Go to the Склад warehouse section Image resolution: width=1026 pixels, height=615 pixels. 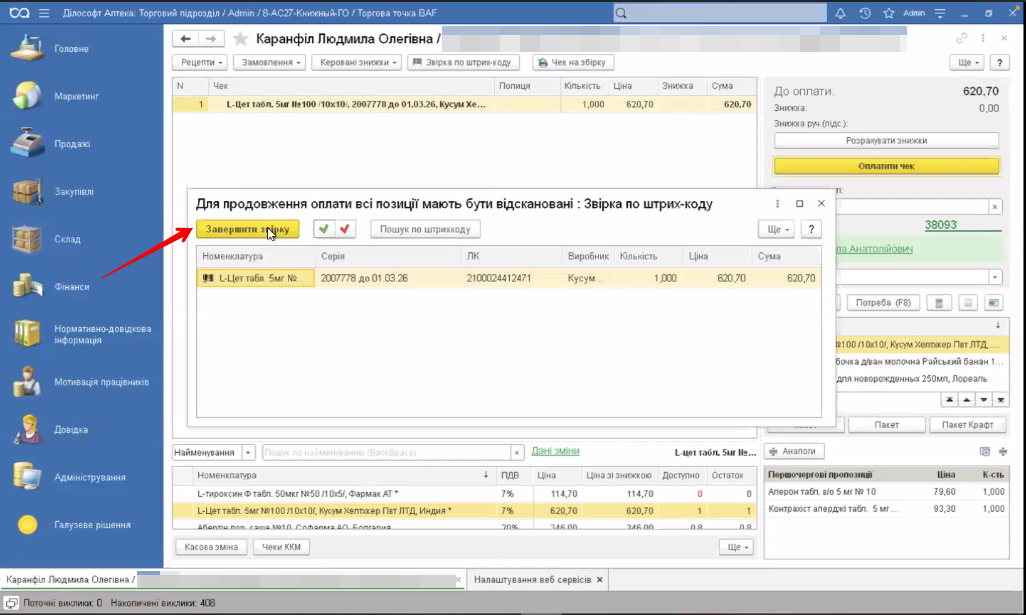[67, 239]
